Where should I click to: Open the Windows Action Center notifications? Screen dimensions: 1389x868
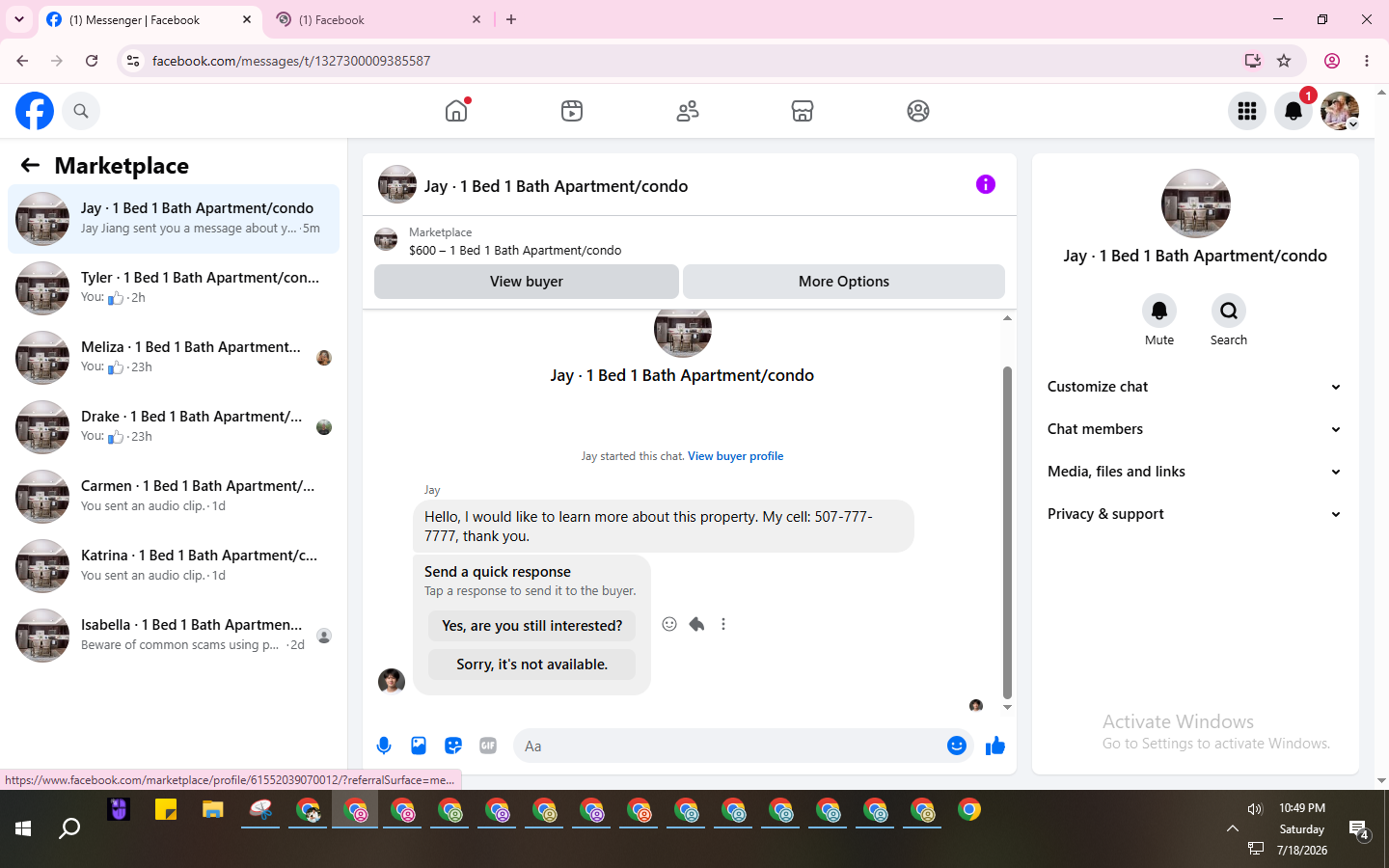tap(1359, 829)
